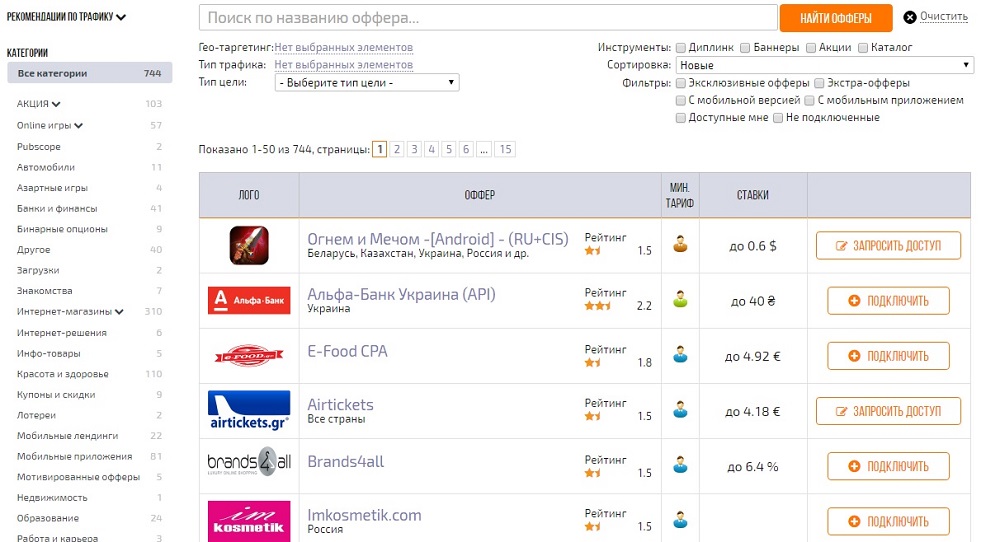Tick the Каталог checkbox
1000x542 pixels.
pyautogui.click(x=863, y=48)
